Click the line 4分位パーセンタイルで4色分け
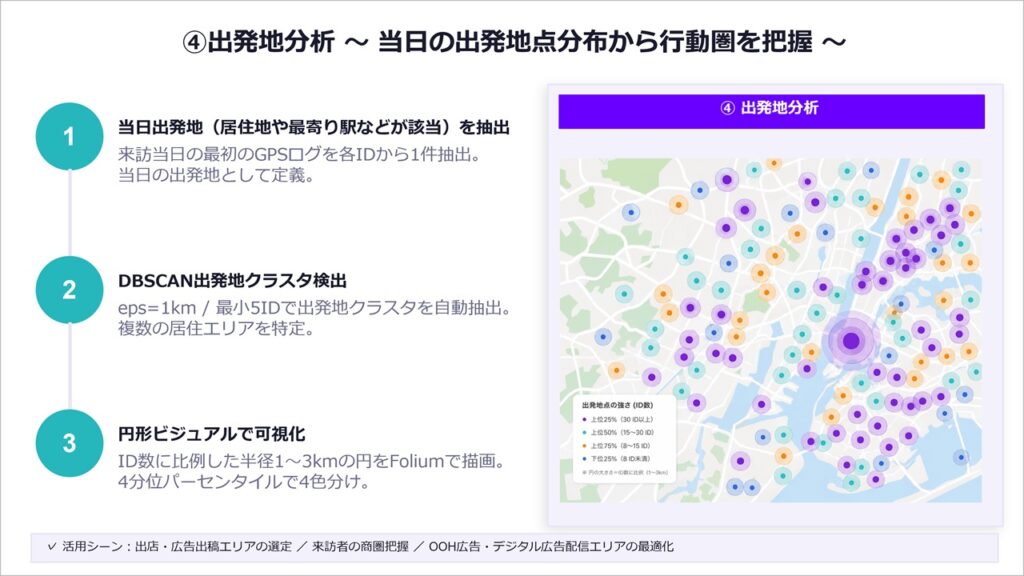The height and width of the screenshot is (576, 1024). point(243,482)
